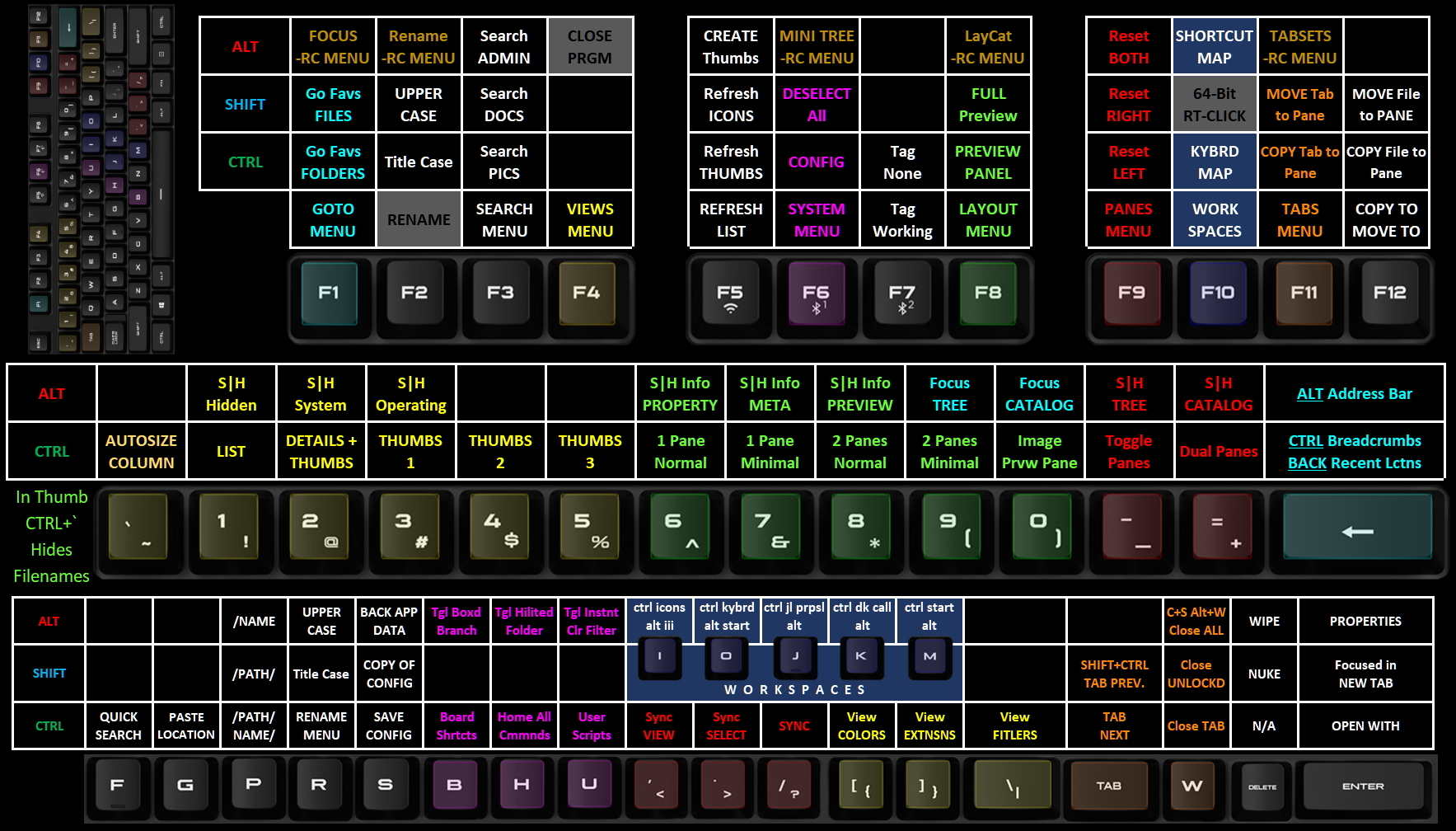
Task: Toggle Panes via the red cell
Action: point(1129,451)
